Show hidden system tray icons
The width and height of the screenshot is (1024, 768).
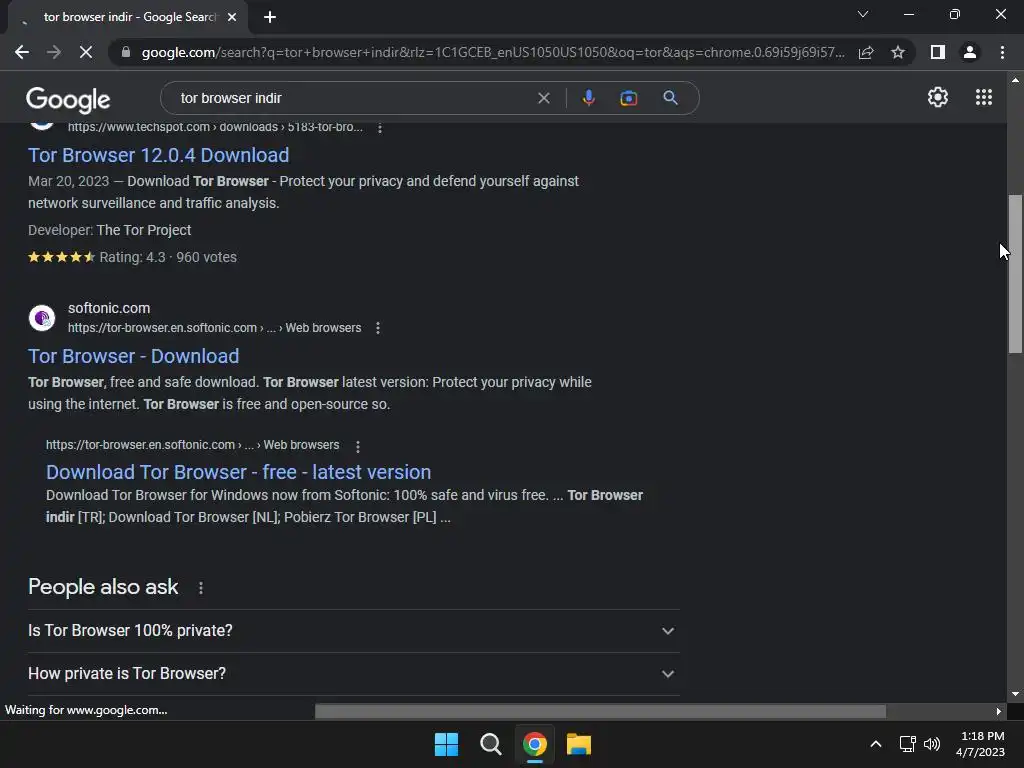[876, 744]
